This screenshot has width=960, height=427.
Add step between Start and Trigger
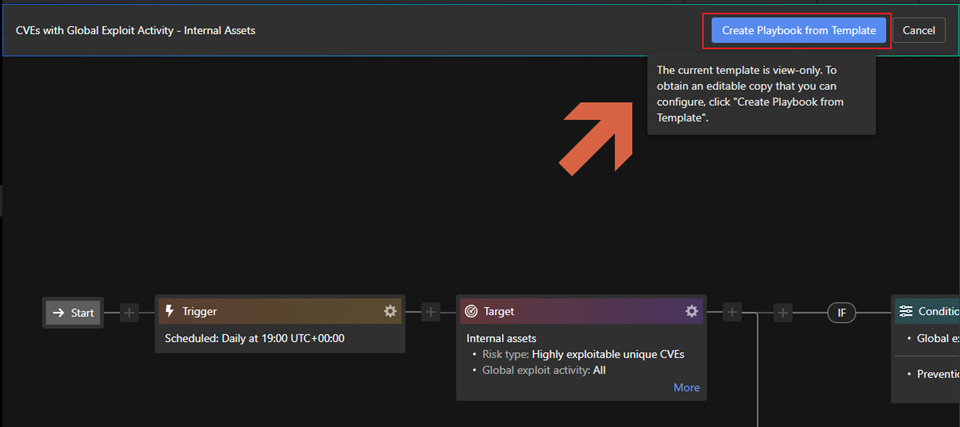point(130,313)
